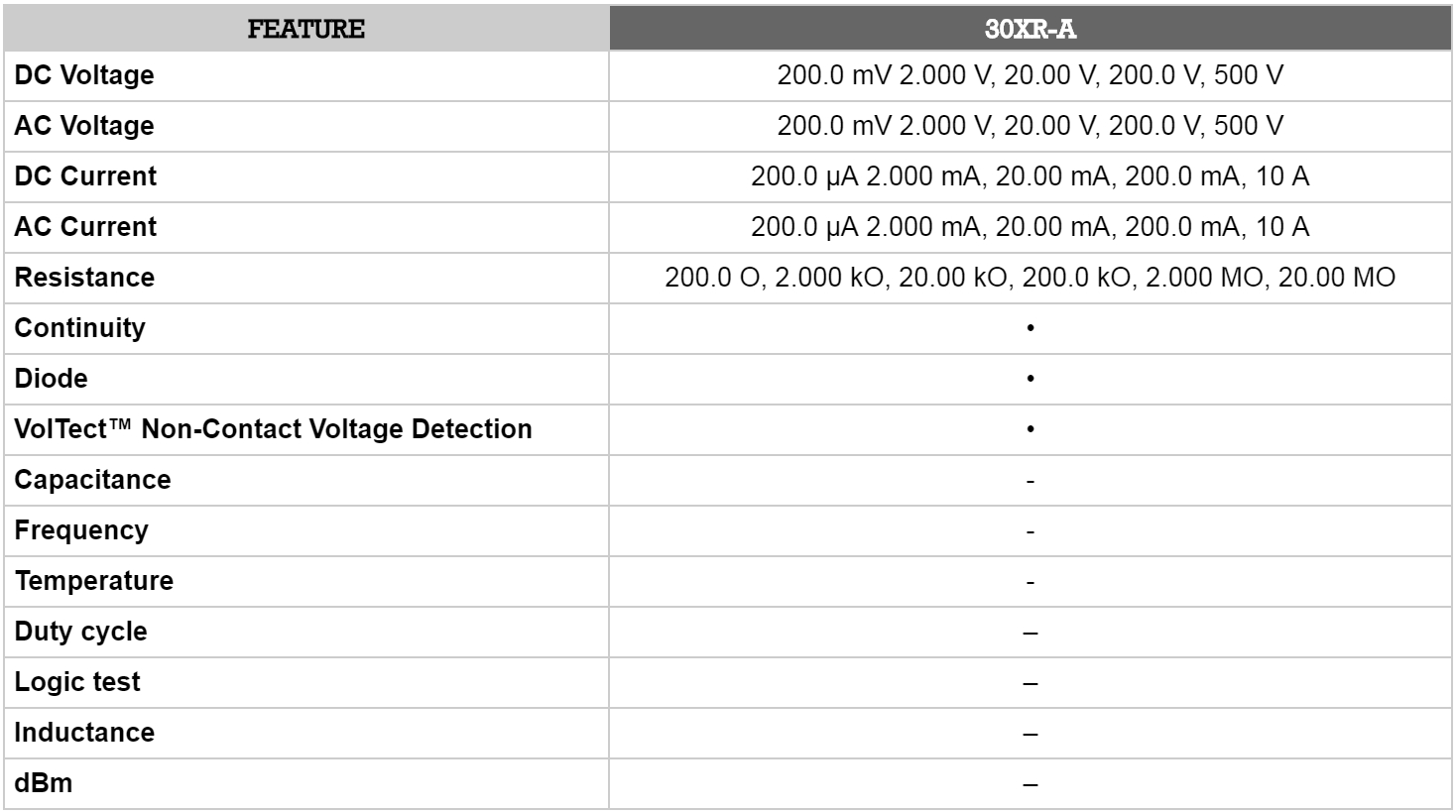This screenshot has width=1456, height=812.
Task: Click the FEATURE column header
Action: (x=305, y=29)
